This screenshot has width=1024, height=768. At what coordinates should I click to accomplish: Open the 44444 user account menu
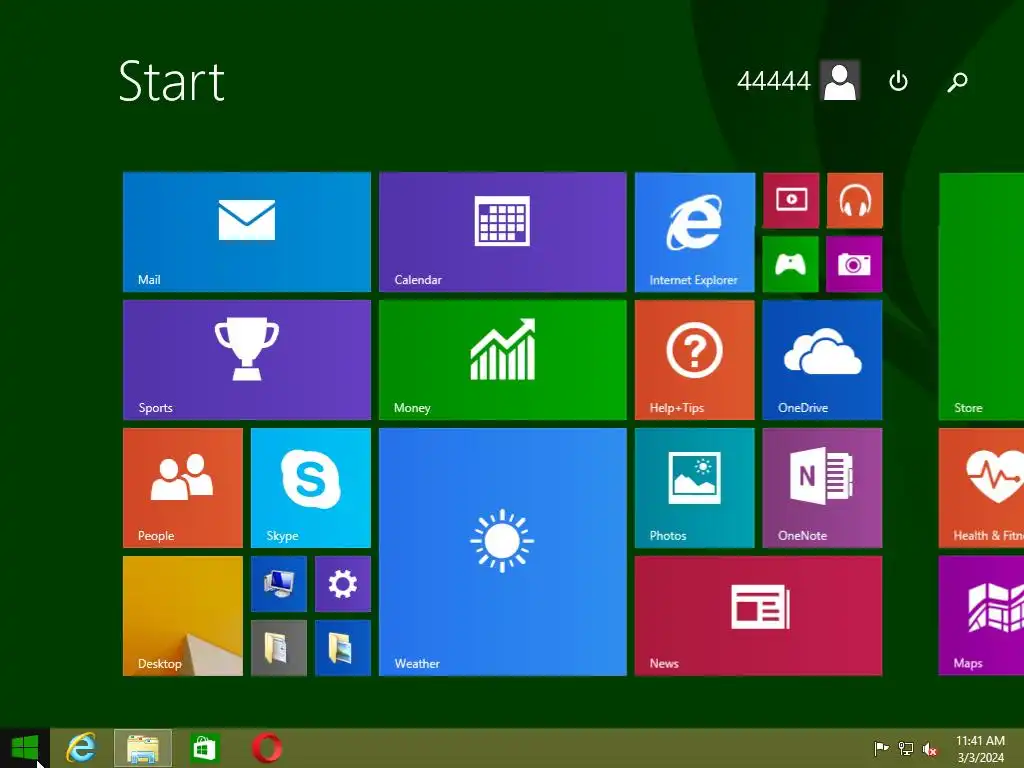[x=798, y=81]
